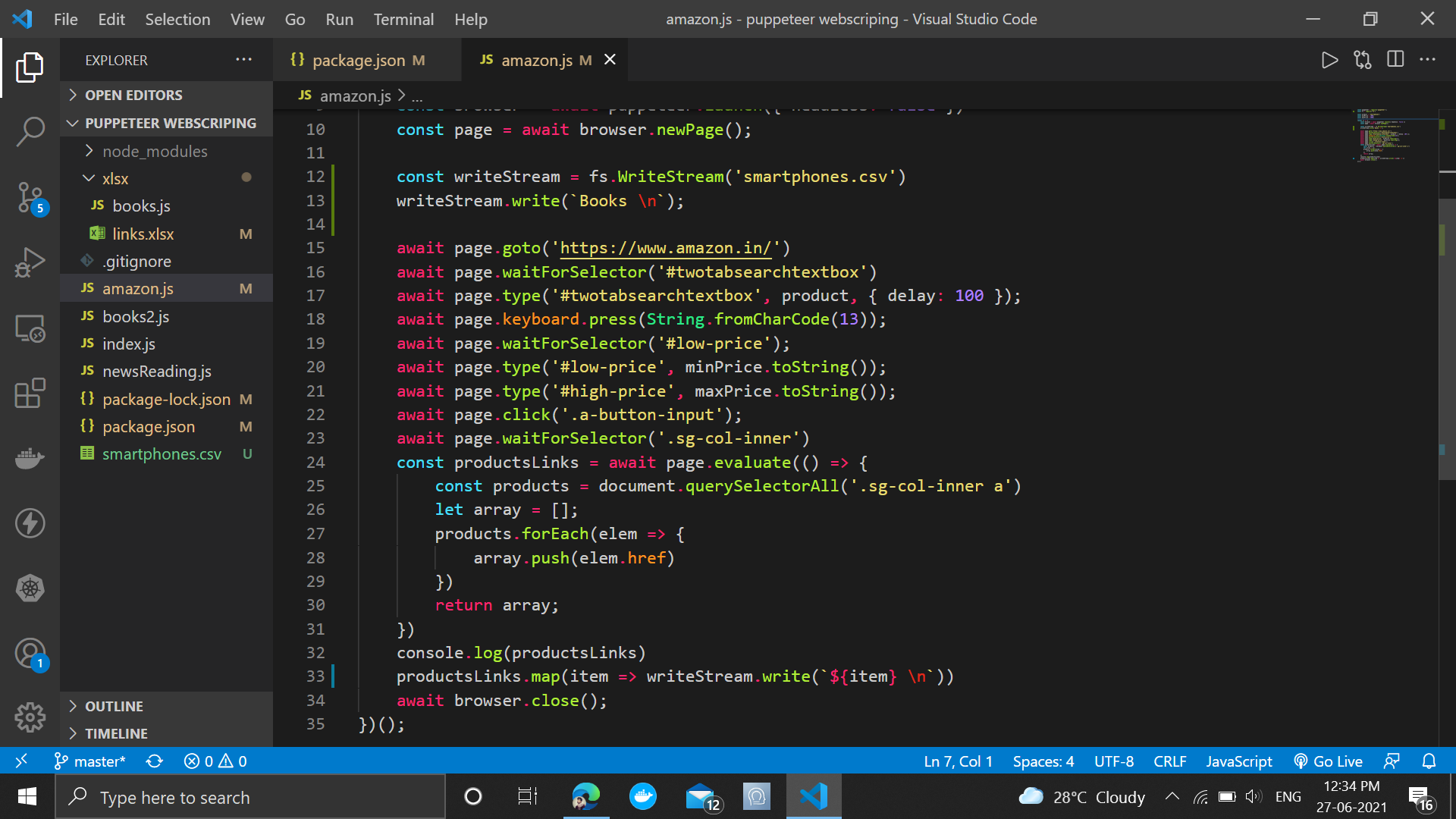1456x819 pixels.
Task: Open the Extensions view
Action: [x=30, y=394]
